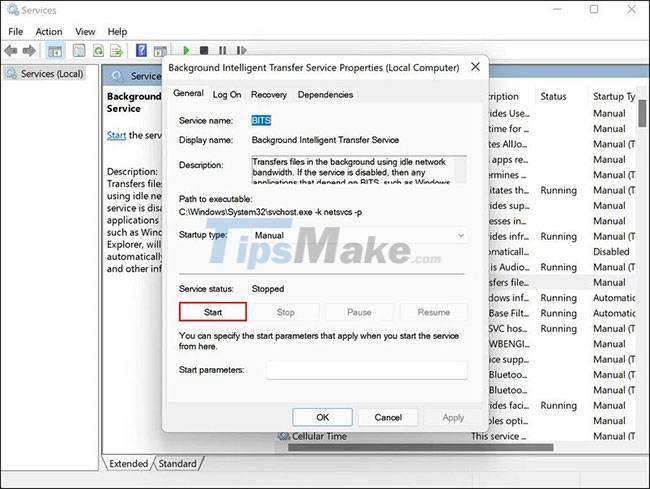
Task: Click the highlighted BITS service name
Action: click(x=261, y=121)
